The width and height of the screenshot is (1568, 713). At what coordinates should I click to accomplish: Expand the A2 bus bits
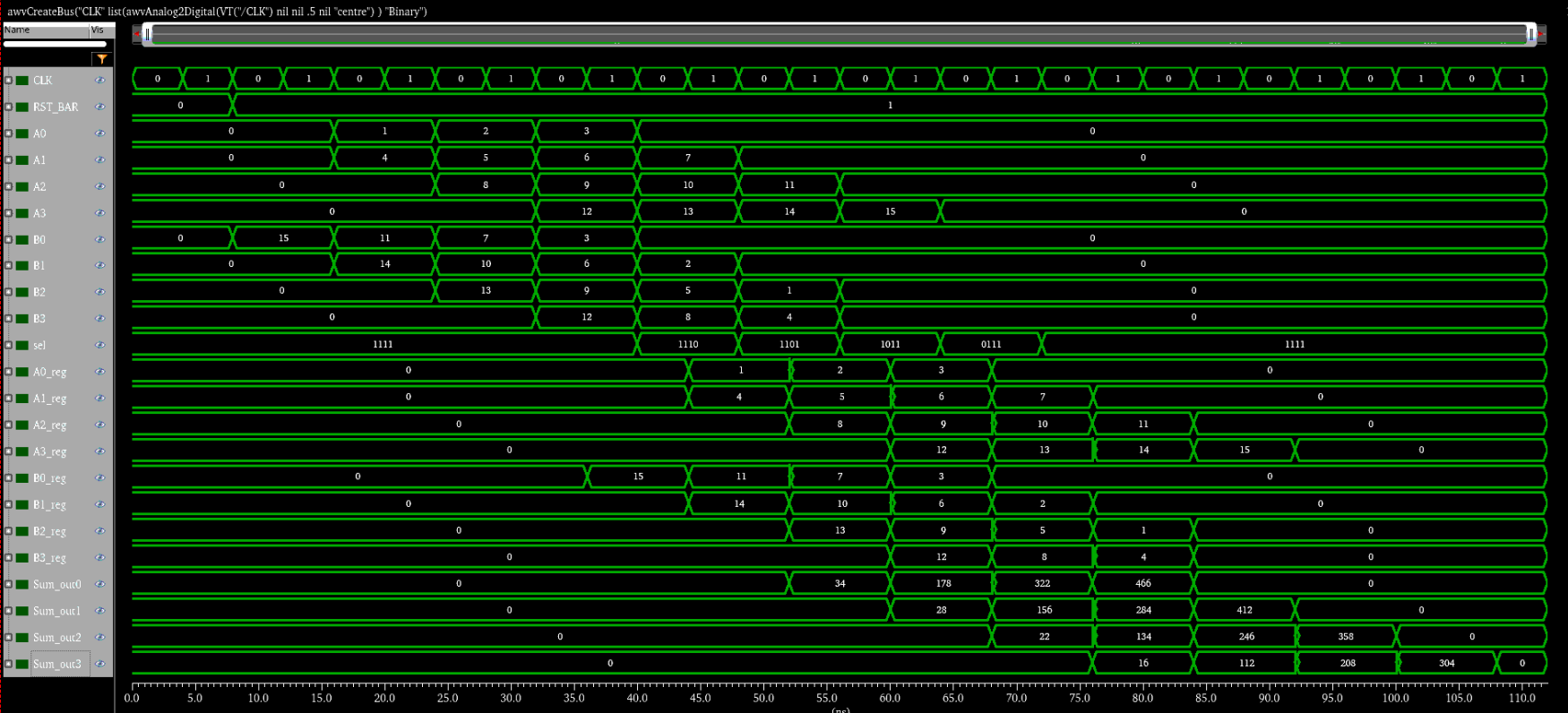point(9,186)
